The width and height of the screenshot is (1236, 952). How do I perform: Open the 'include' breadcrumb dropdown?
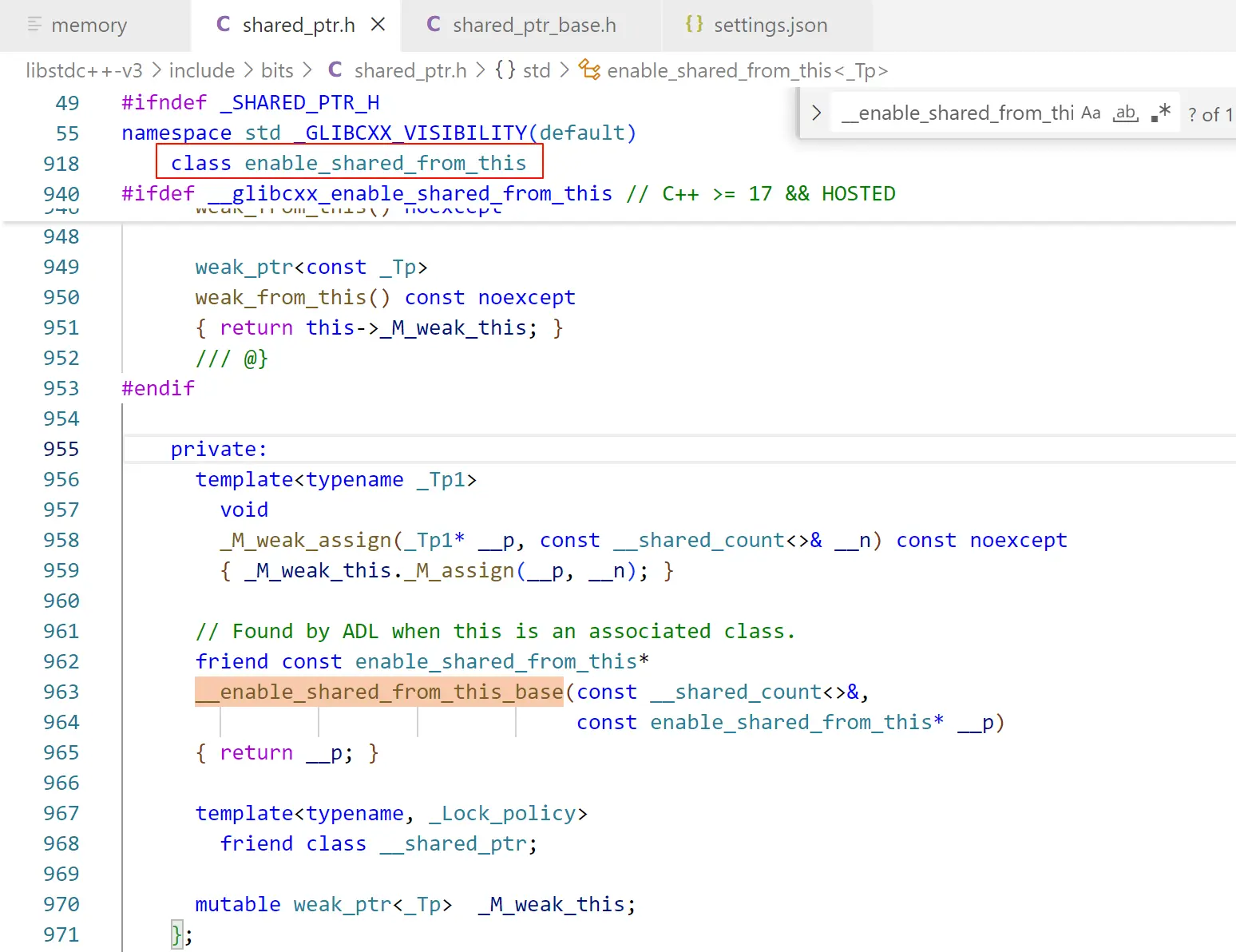click(x=201, y=70)
